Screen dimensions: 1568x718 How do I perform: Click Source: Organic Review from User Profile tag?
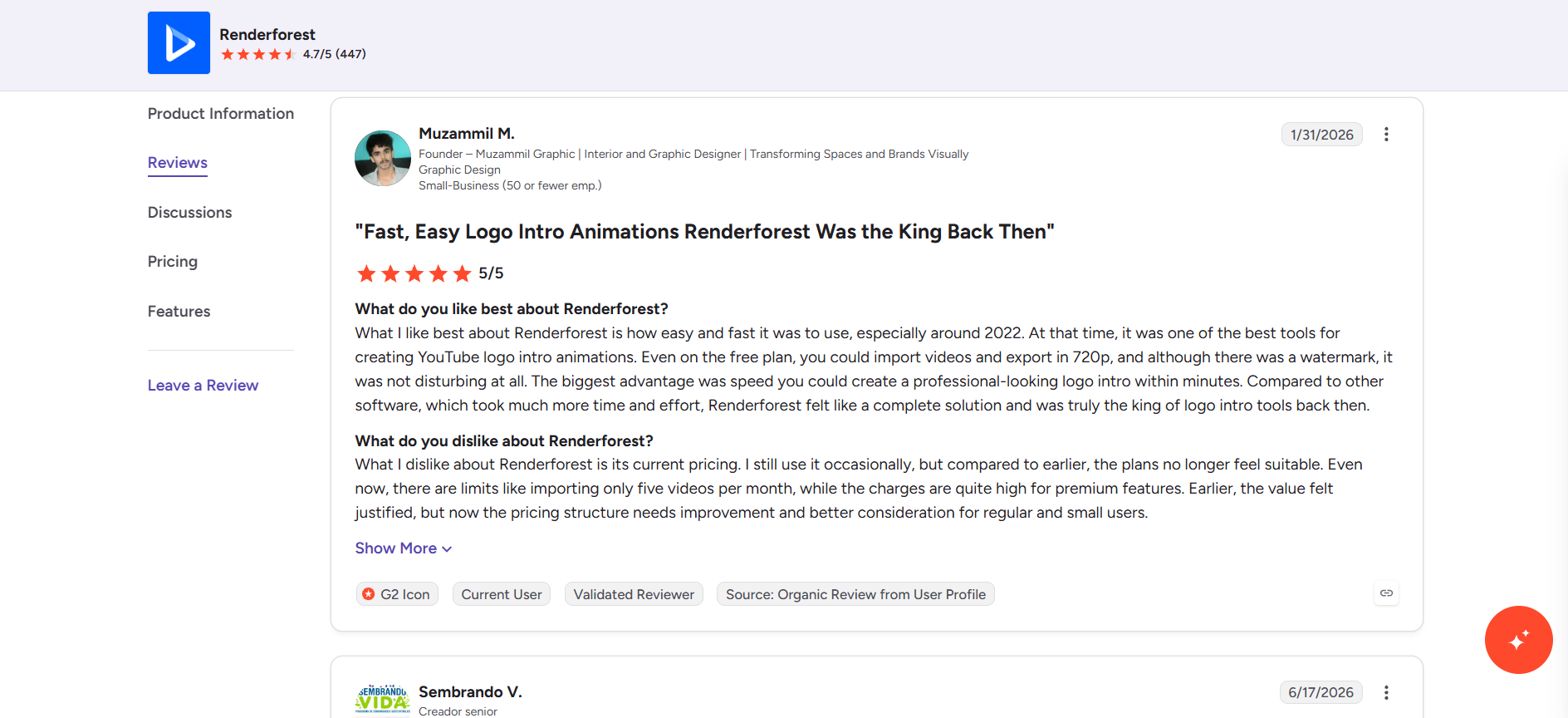pyautogui.click(x=855, y=594)
